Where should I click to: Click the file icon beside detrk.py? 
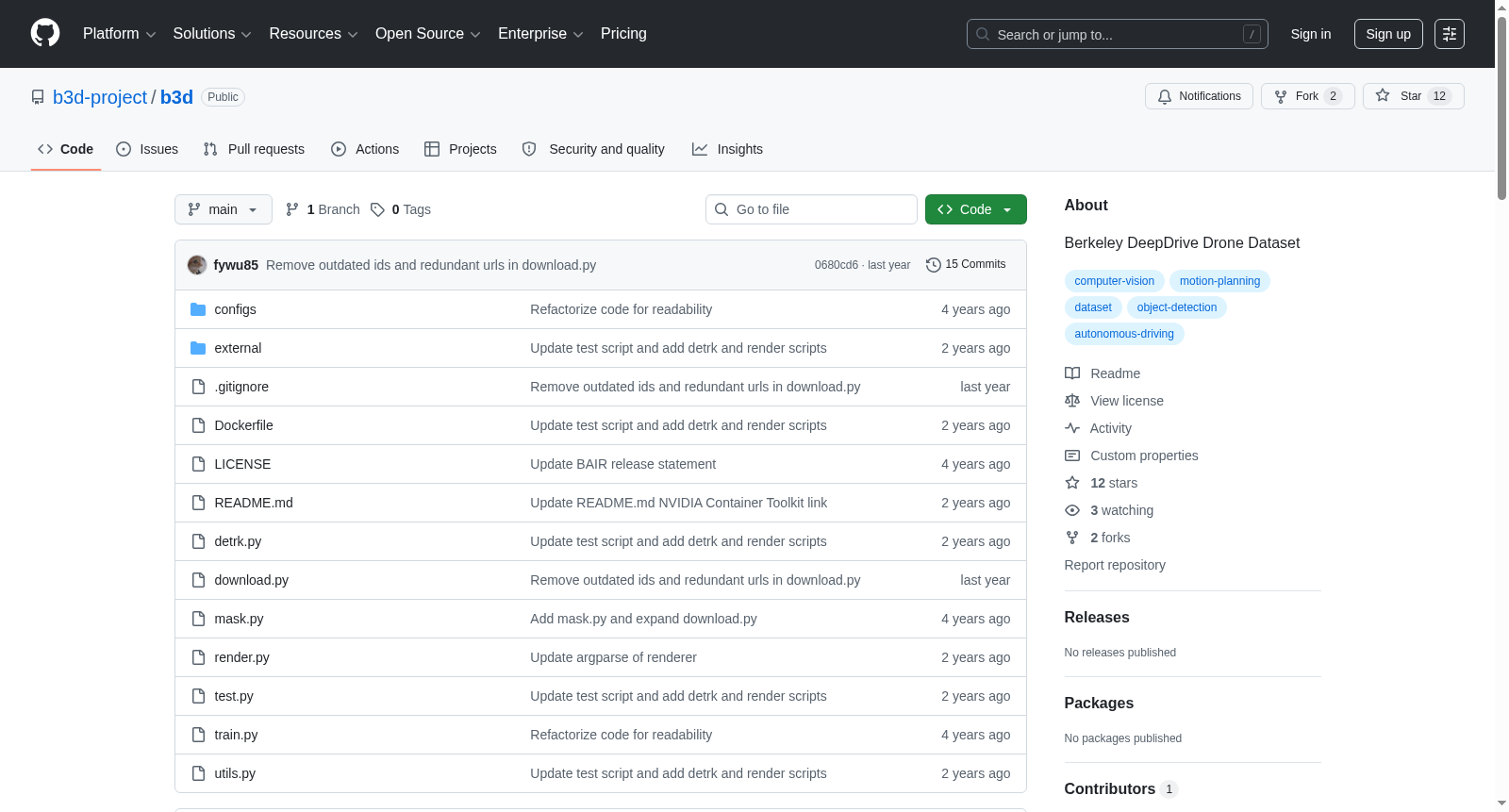tap(198, 541)
